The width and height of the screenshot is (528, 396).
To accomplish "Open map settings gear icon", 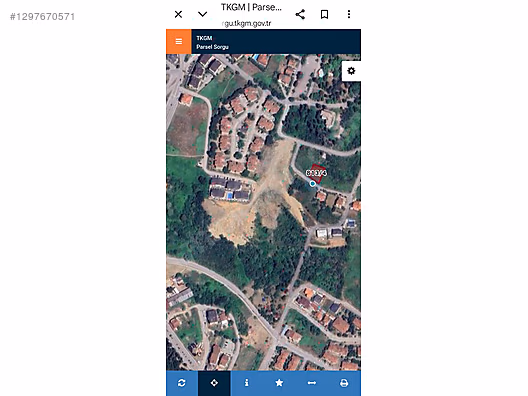I will 351,71.
